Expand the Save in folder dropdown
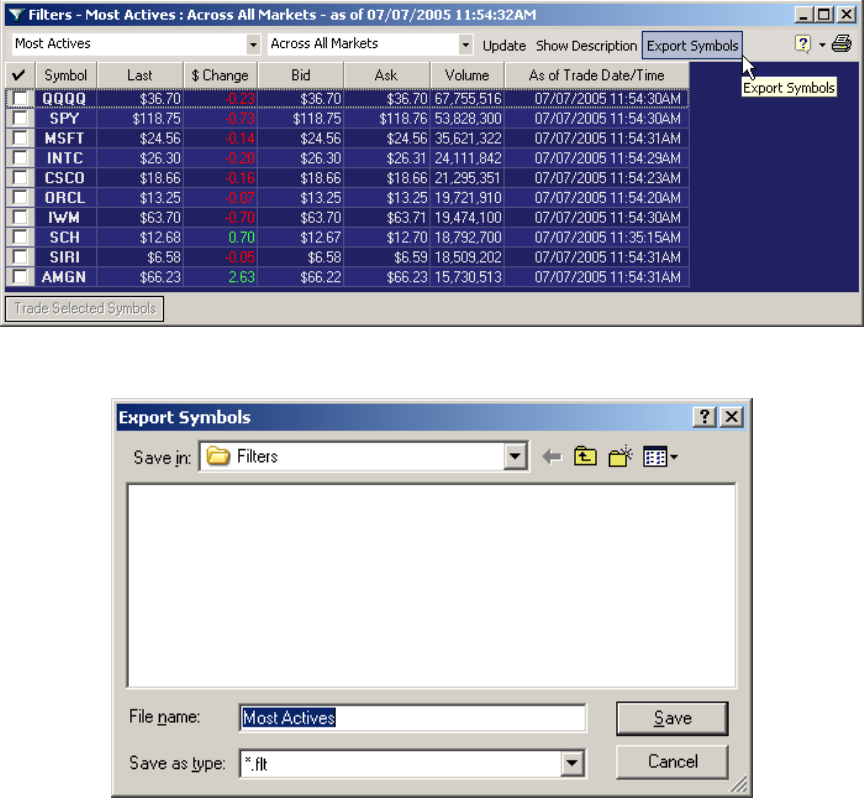Screen dimensions: 864x798 pos(515,456)
